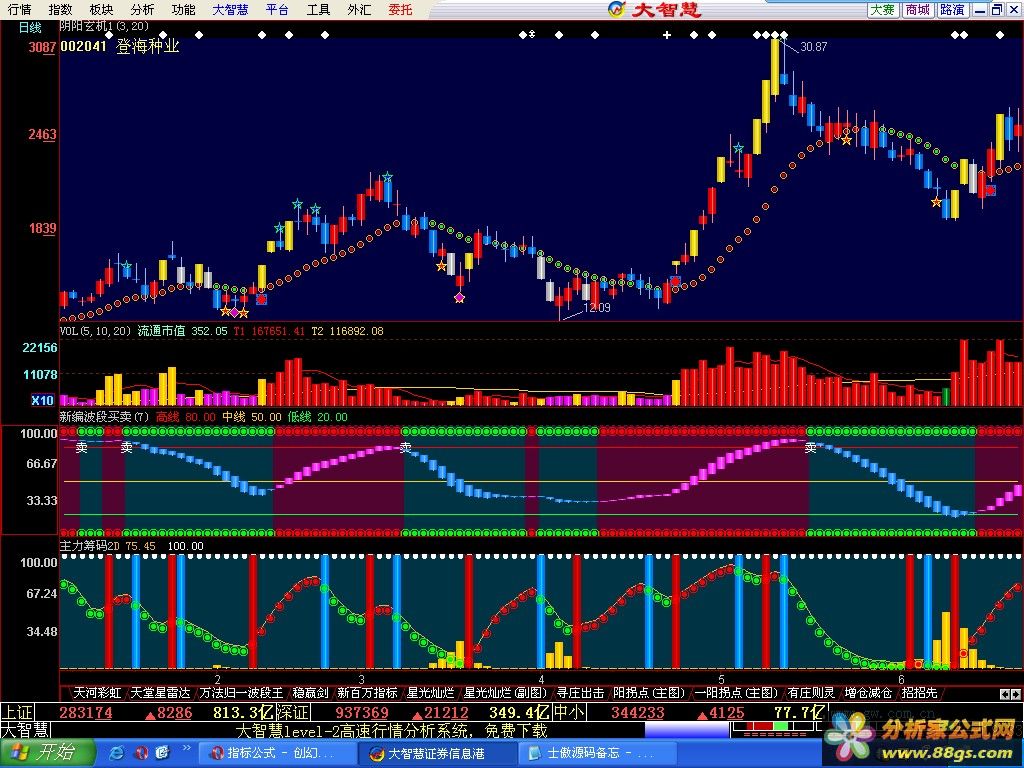Click the 中线 50.00 parameter

click(251, 417)
